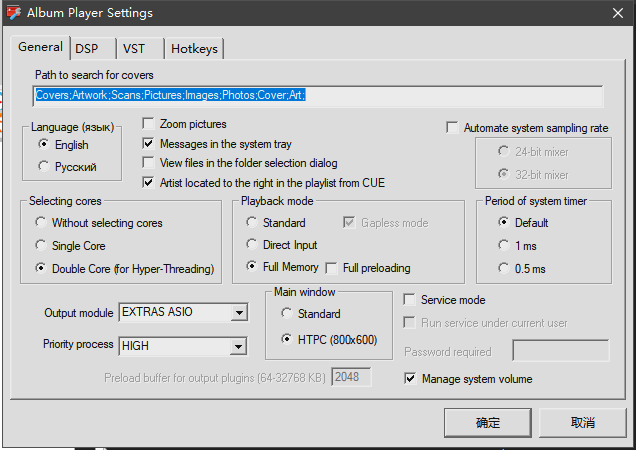Go to the Hotkeys tab
The image size is (636, 450).
tap(193, 48)
